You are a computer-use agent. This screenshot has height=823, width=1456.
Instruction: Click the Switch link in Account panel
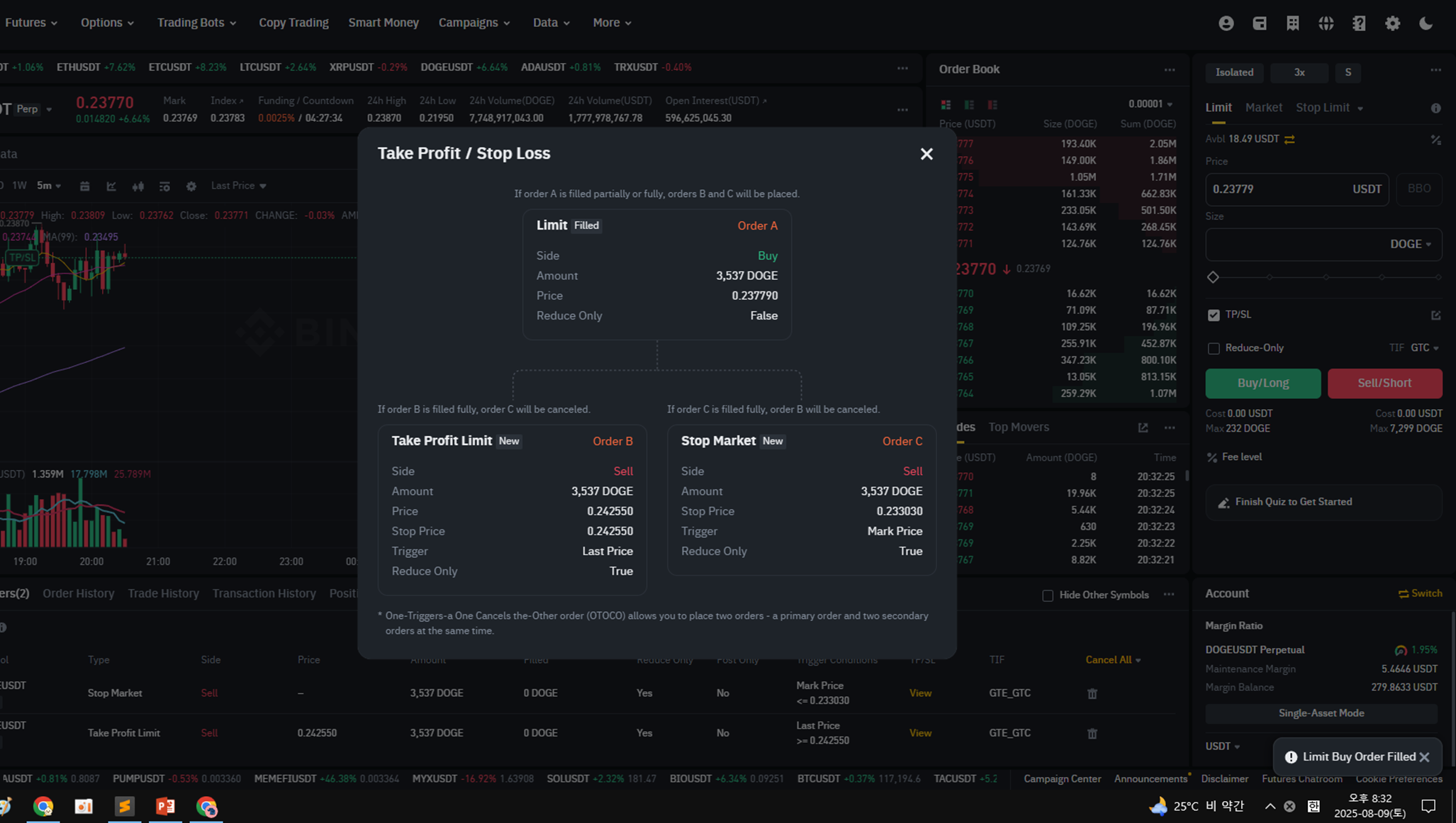coord(1420,593)
